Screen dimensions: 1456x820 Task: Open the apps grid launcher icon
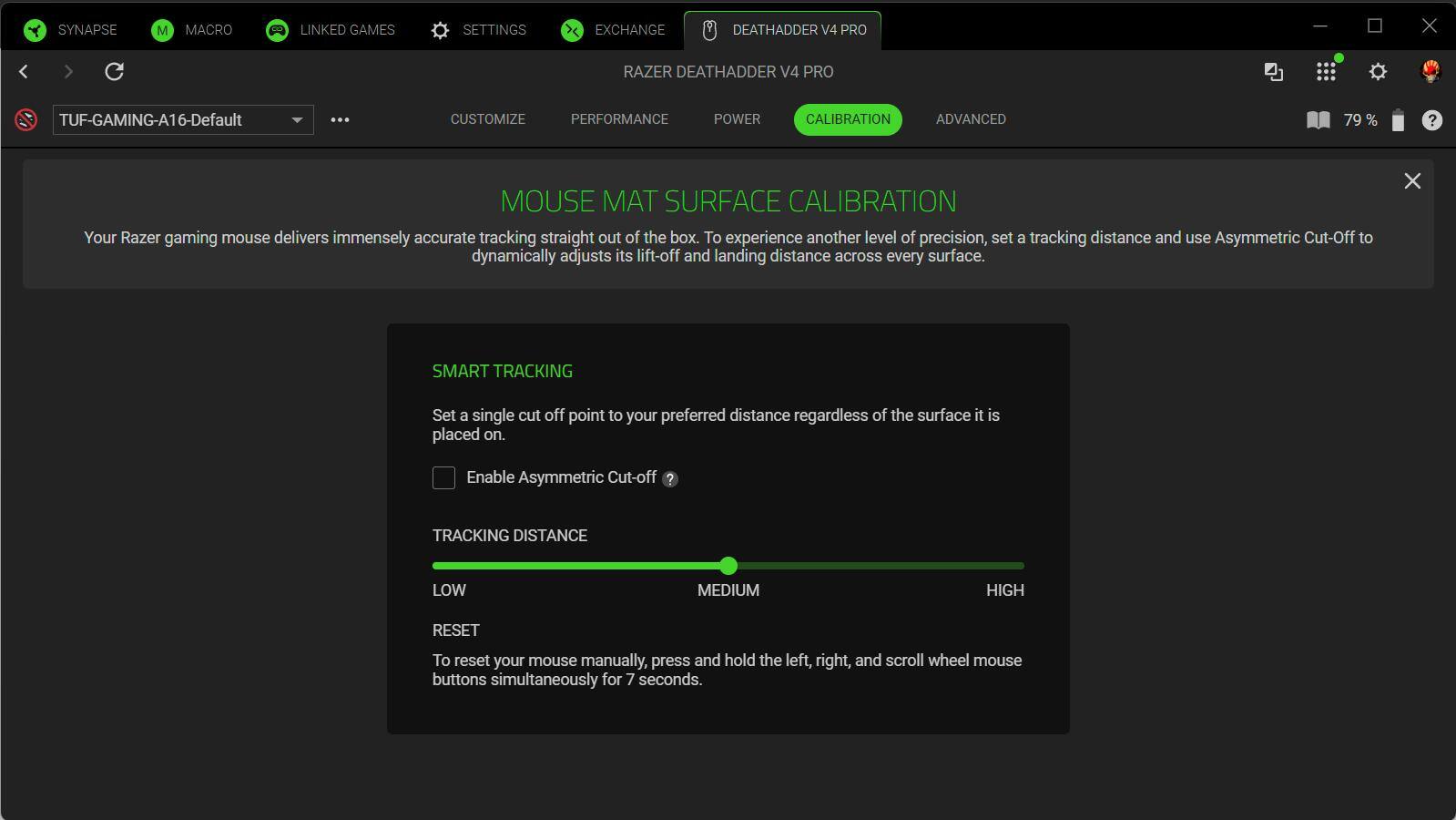[x=1326, y=72]
